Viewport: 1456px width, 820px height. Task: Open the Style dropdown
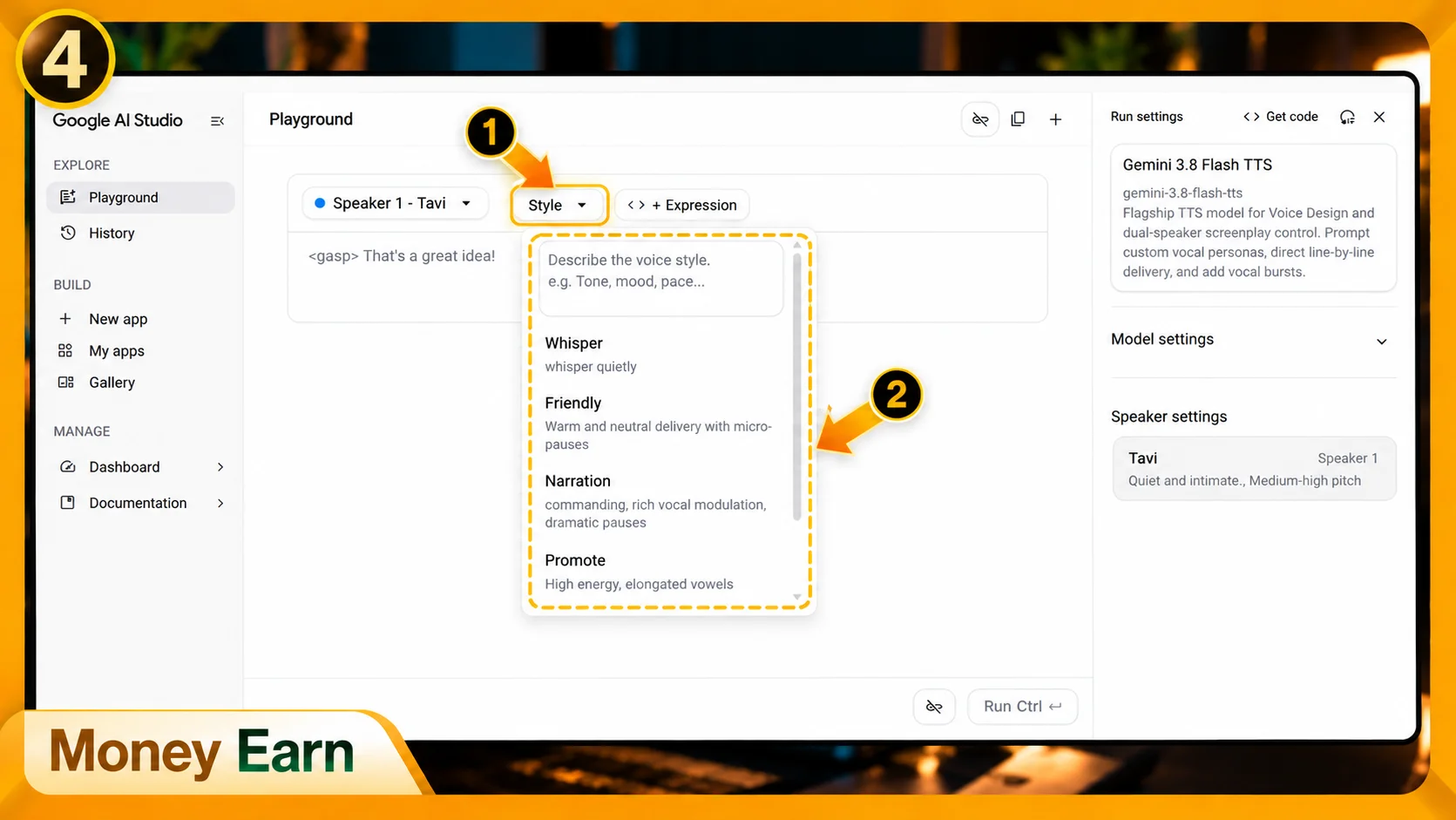(x=559, y=205)
